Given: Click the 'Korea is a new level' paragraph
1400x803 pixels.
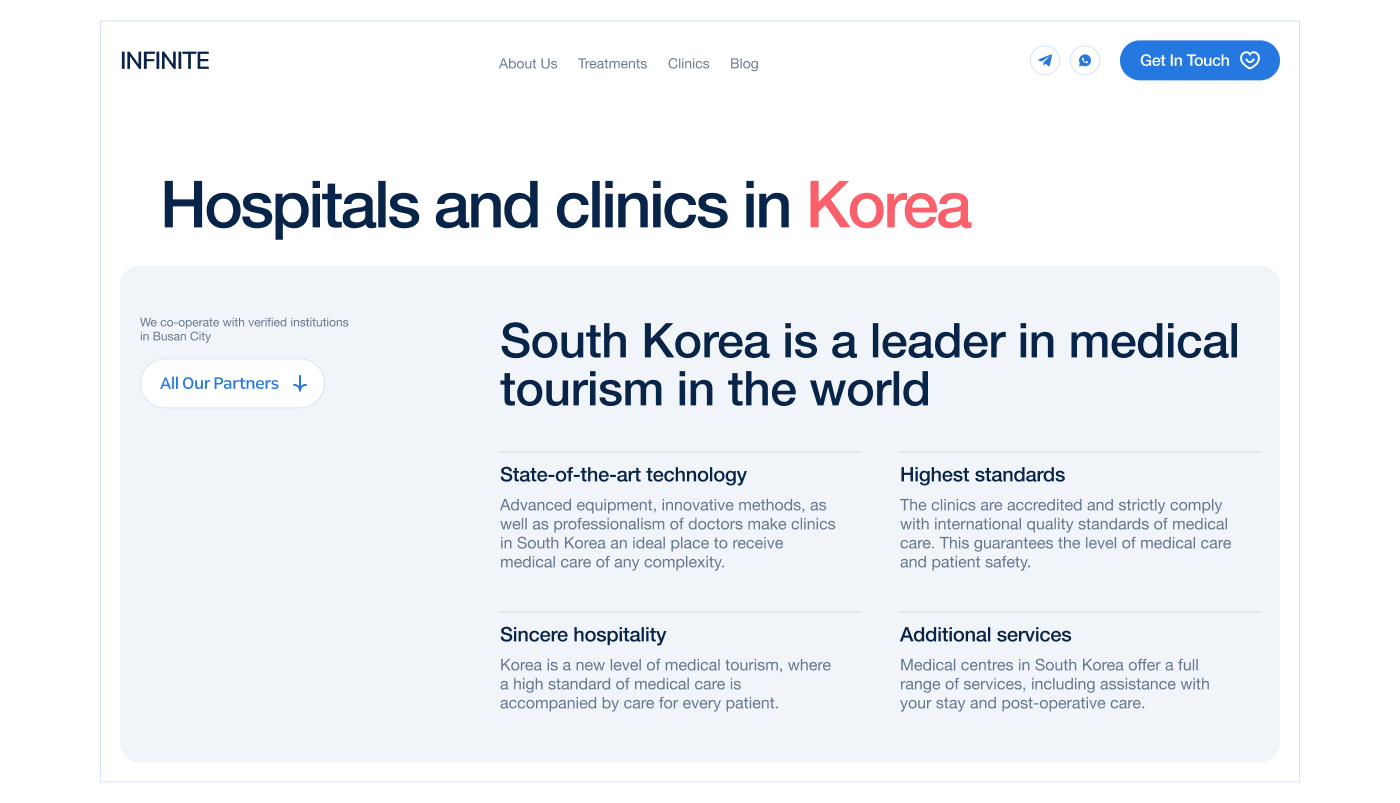Looking at the screenshot, I should click(x=665, y=684).
